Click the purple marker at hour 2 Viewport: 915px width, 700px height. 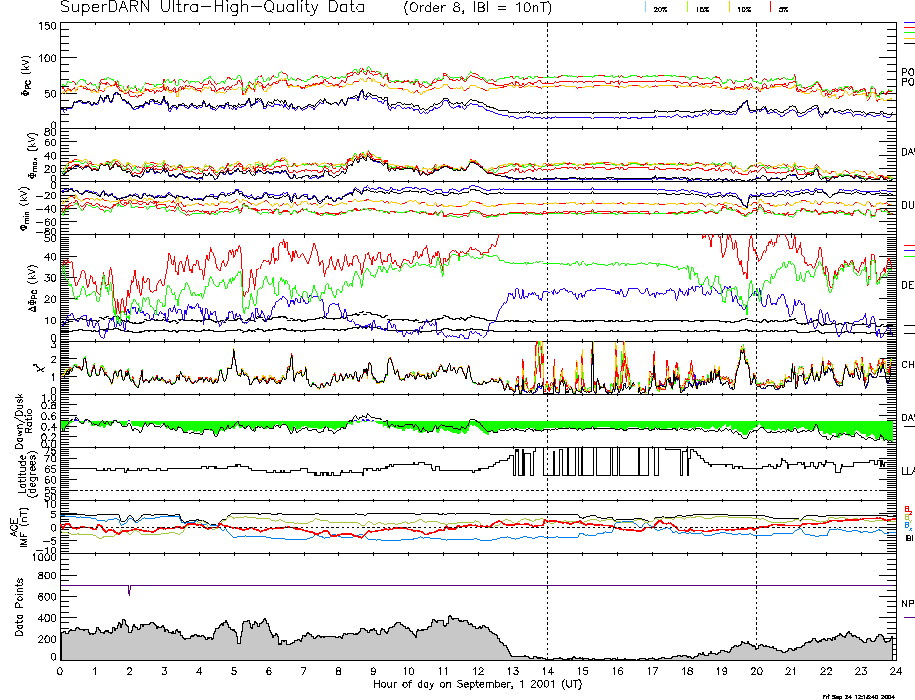pyautogui.click(x=129, y=591)
